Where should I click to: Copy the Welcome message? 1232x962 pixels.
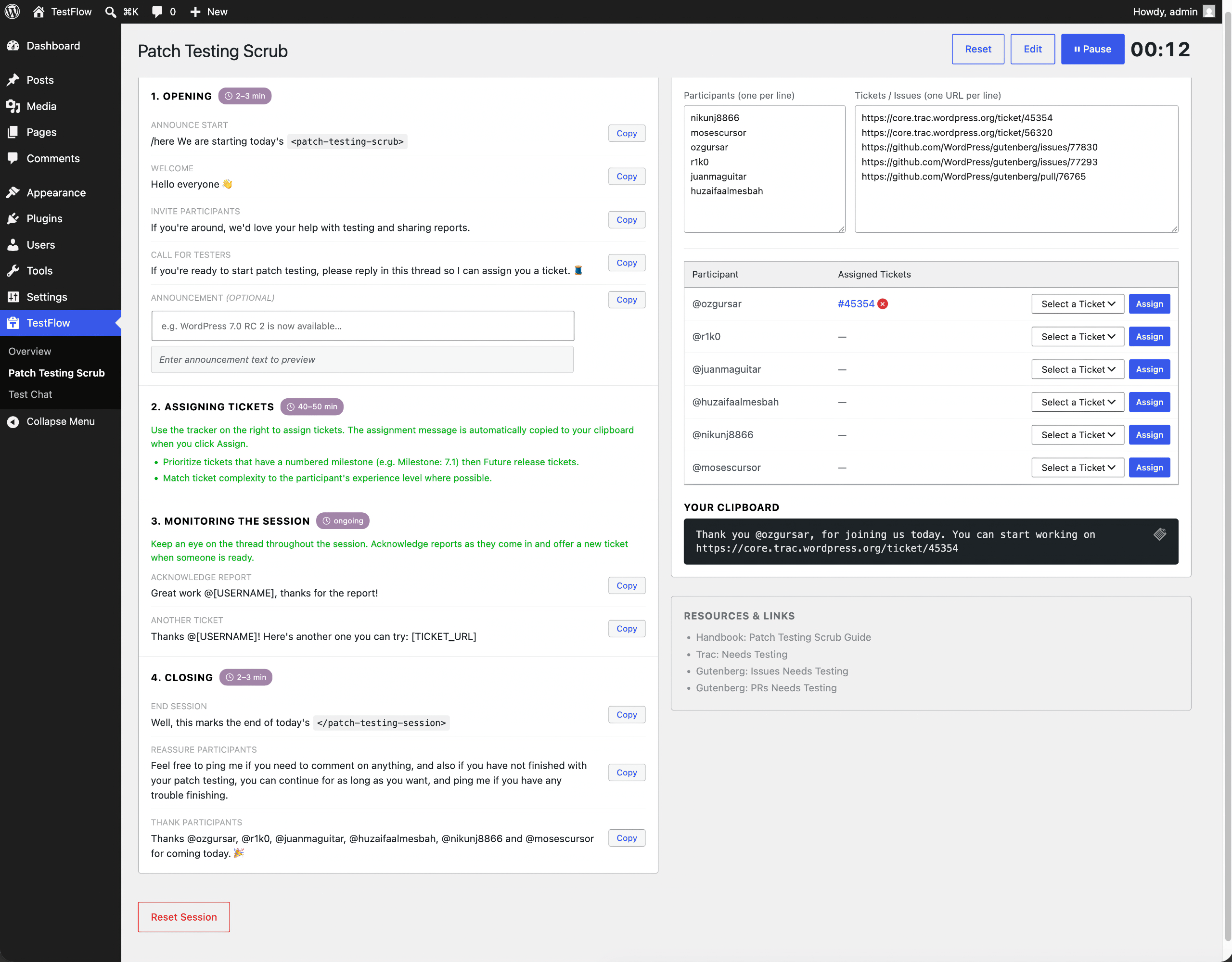point(626,177)
